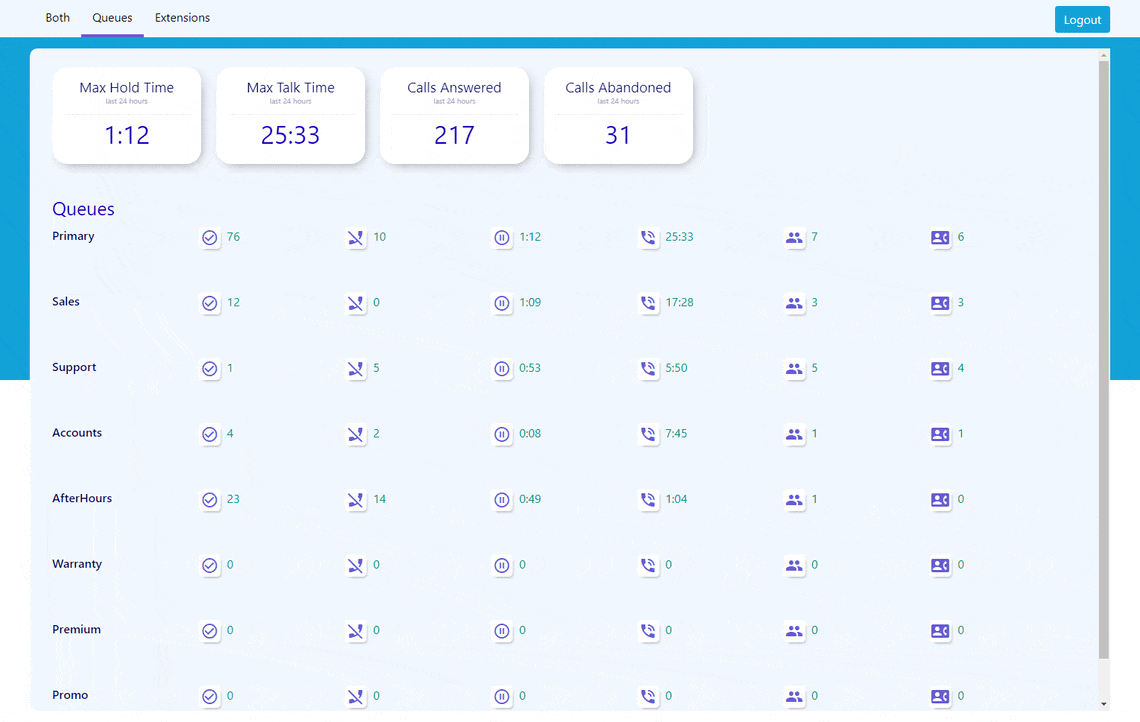Image resolution: width=1140 pixels, height=722 pixels.
Task: Click the Calls Abandoned card
Action: point(618,115)
